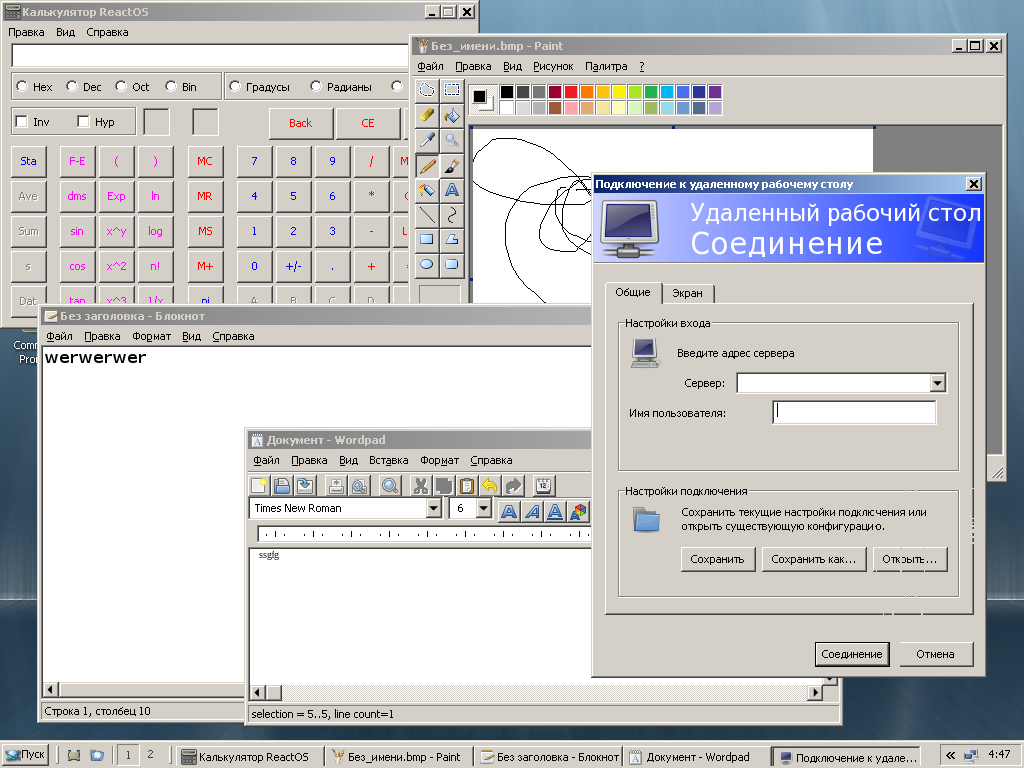
Task: Insert date and time in Wordpad
Action: point(543,486)
